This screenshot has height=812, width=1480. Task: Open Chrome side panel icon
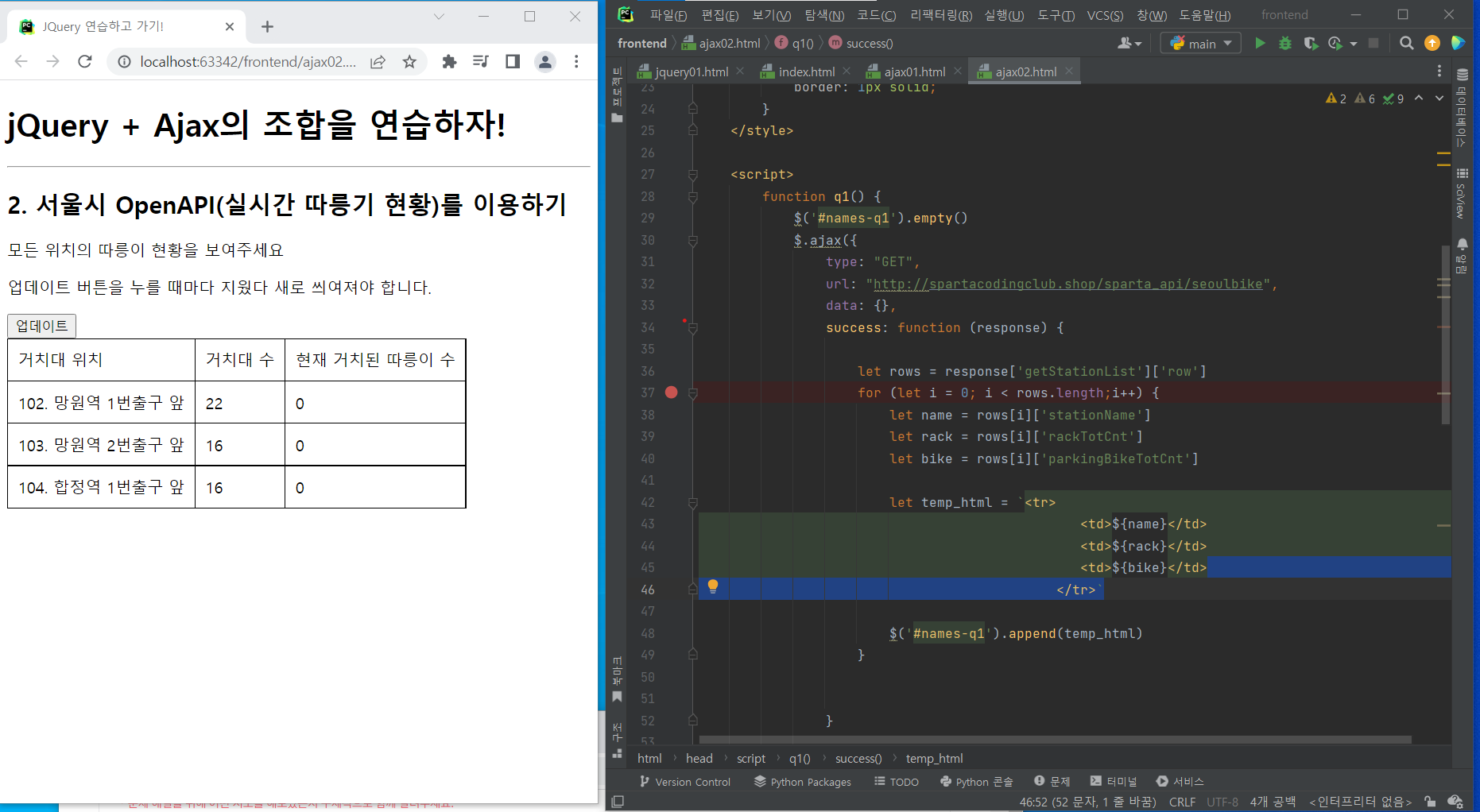tap(513, 61)
